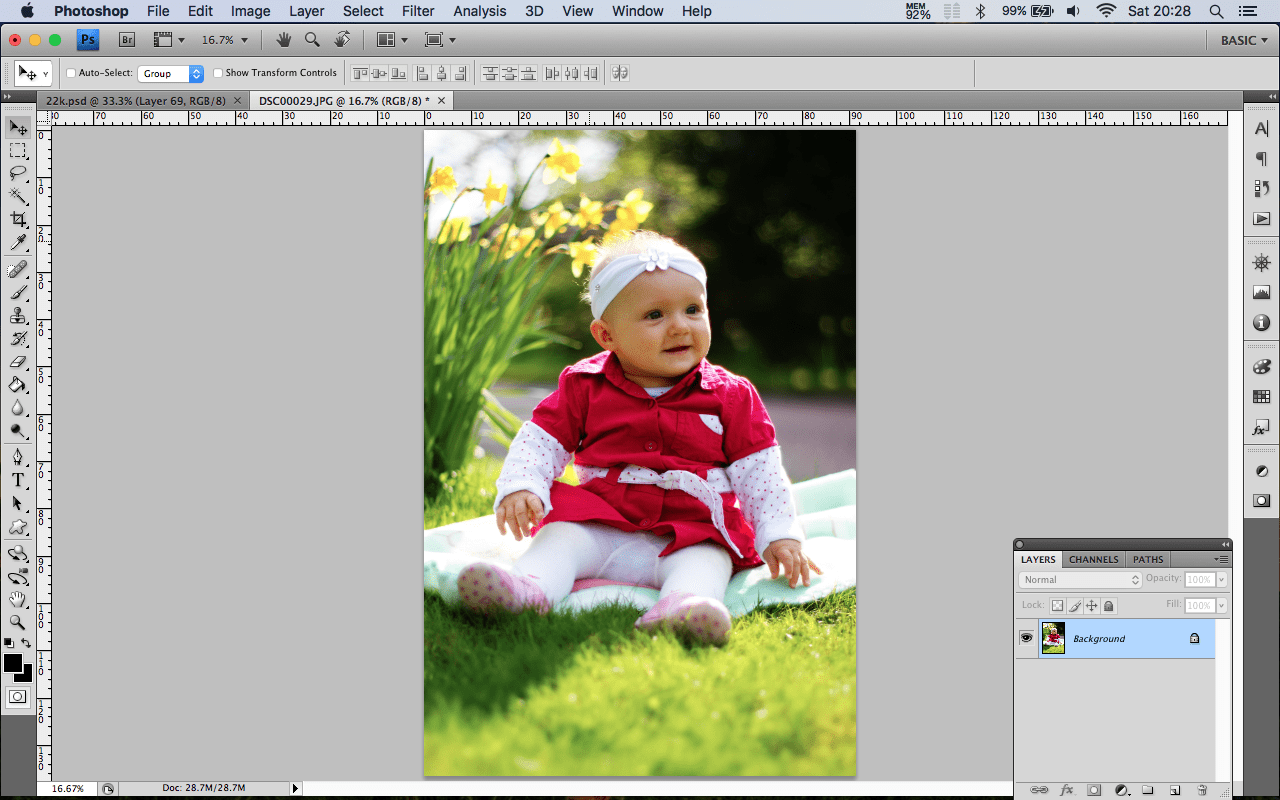Image resolution: width=1280 pixels, height=800 pixels.
Task: Switch to the Channels tab
Action: pos(1093,559)
